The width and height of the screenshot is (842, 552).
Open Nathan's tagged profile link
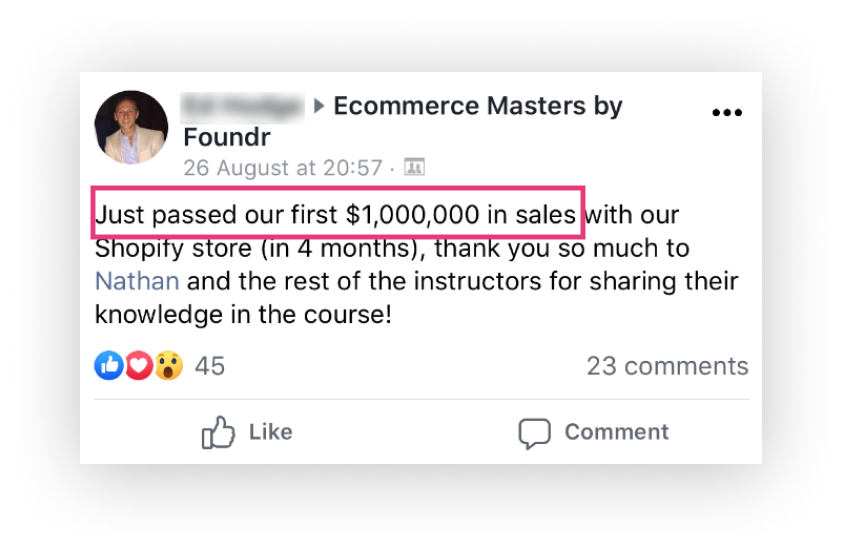tap(137, 281)
